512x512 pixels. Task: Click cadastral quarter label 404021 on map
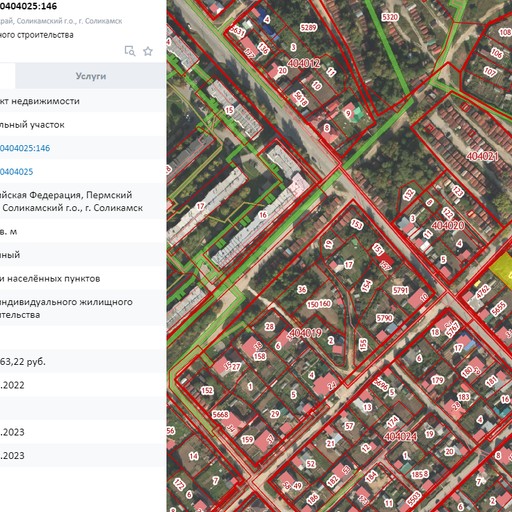[482, 156]
